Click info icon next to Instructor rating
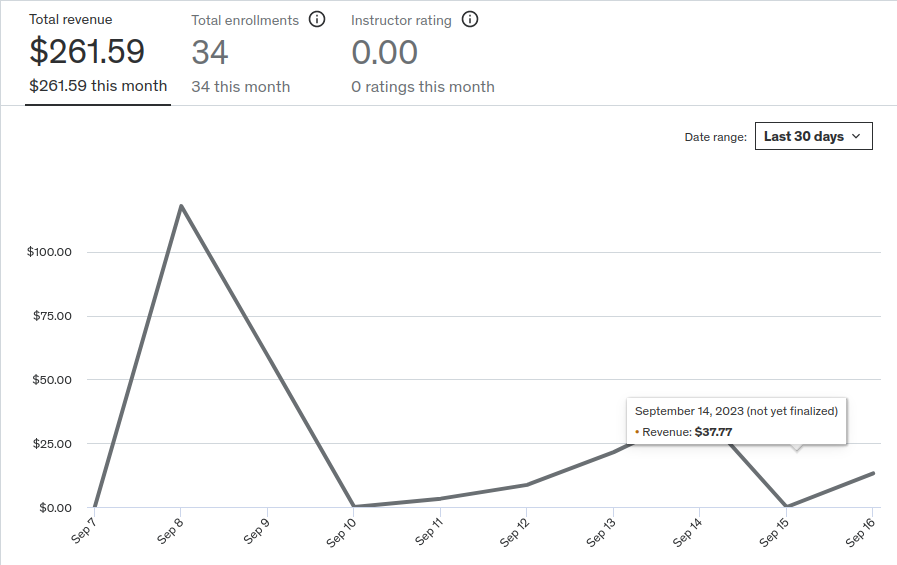Screen dimensions: 897x565 (470, 20)
